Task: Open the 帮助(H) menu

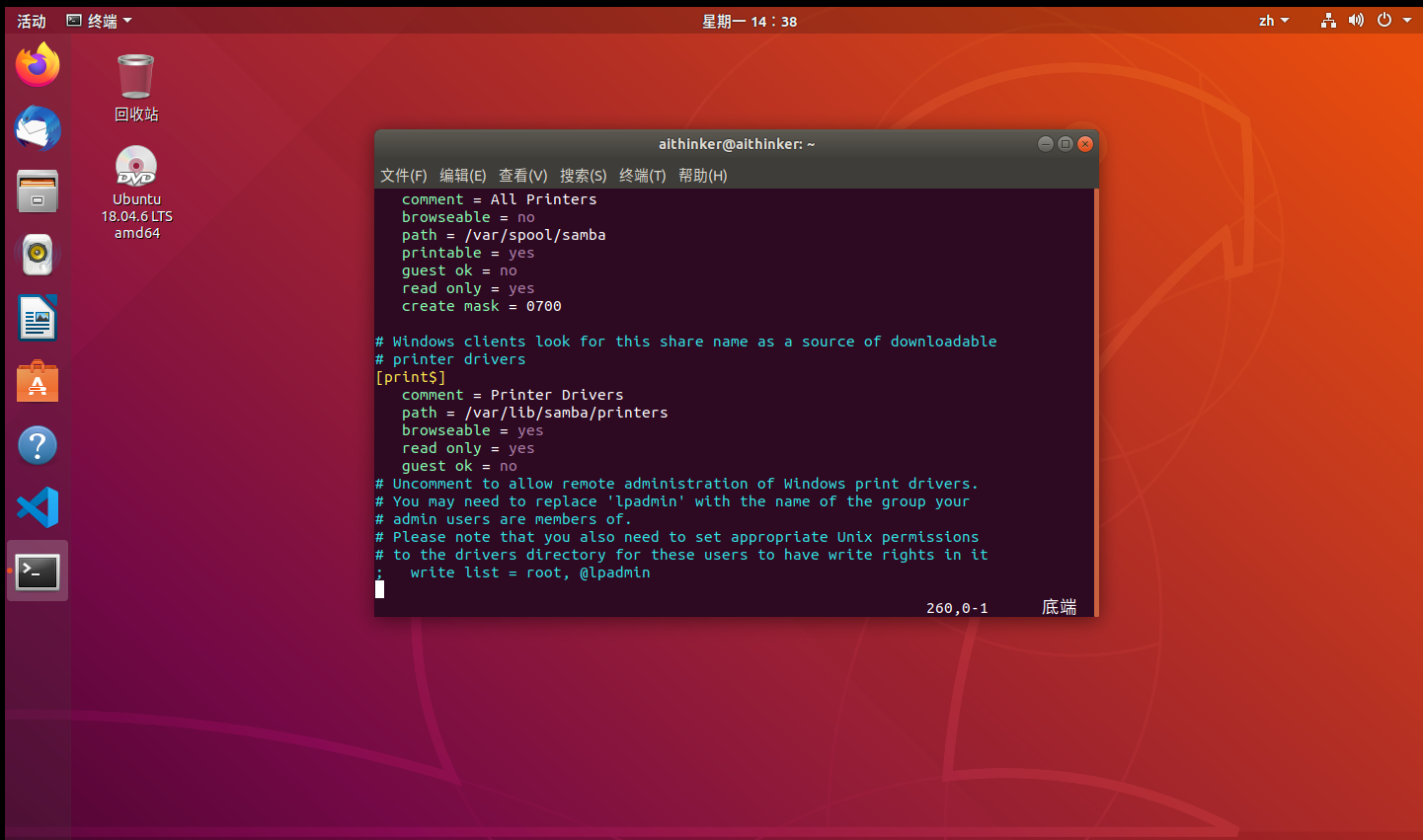Action: [703, 175]
